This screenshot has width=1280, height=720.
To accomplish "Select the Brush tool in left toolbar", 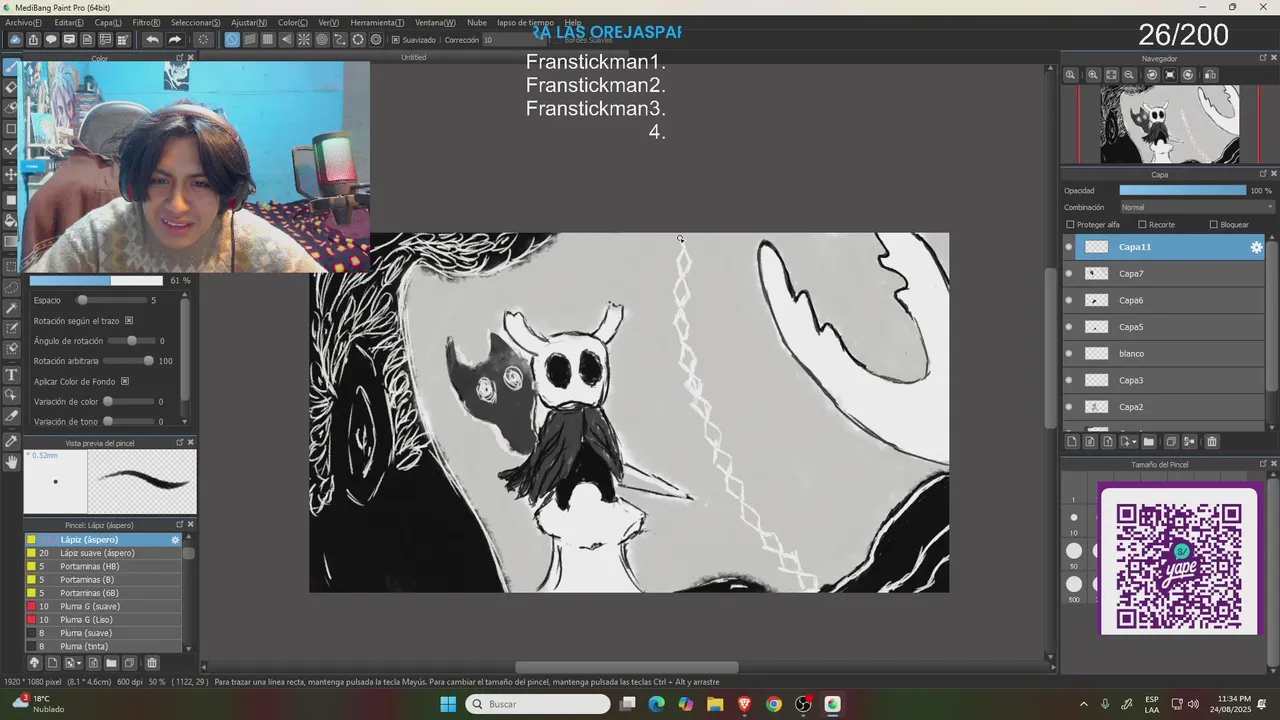I will tap(11, 67).
